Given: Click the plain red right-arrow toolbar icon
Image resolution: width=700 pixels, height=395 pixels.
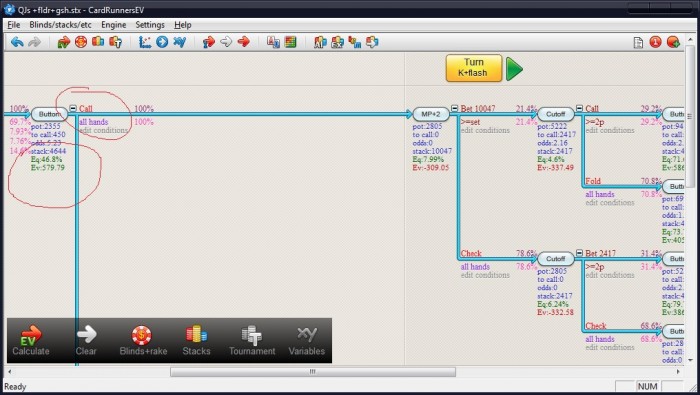Looking at the screenshot, I should tap(243, 42).
